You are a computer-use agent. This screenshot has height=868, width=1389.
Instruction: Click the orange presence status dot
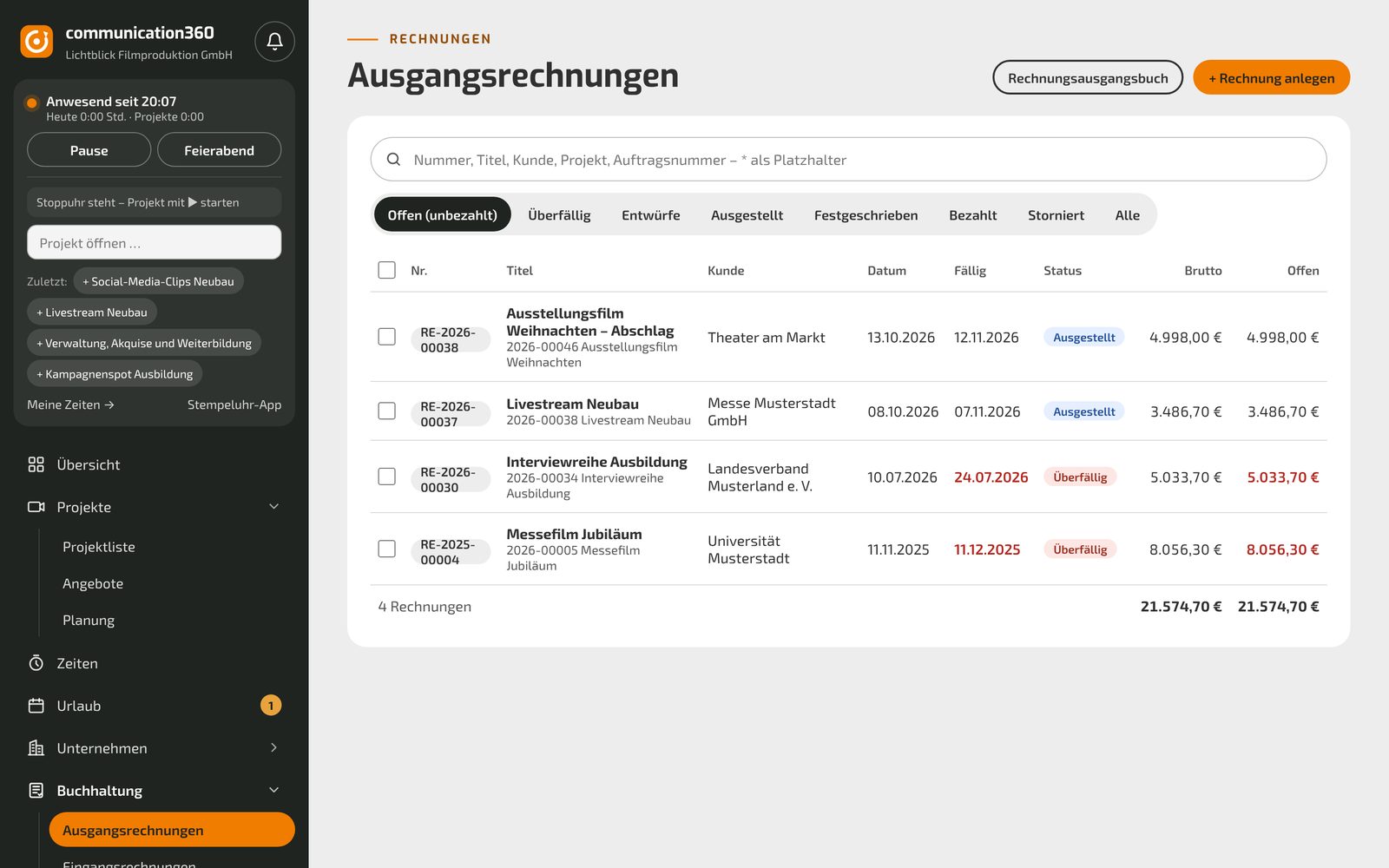[x=31, y=102]
